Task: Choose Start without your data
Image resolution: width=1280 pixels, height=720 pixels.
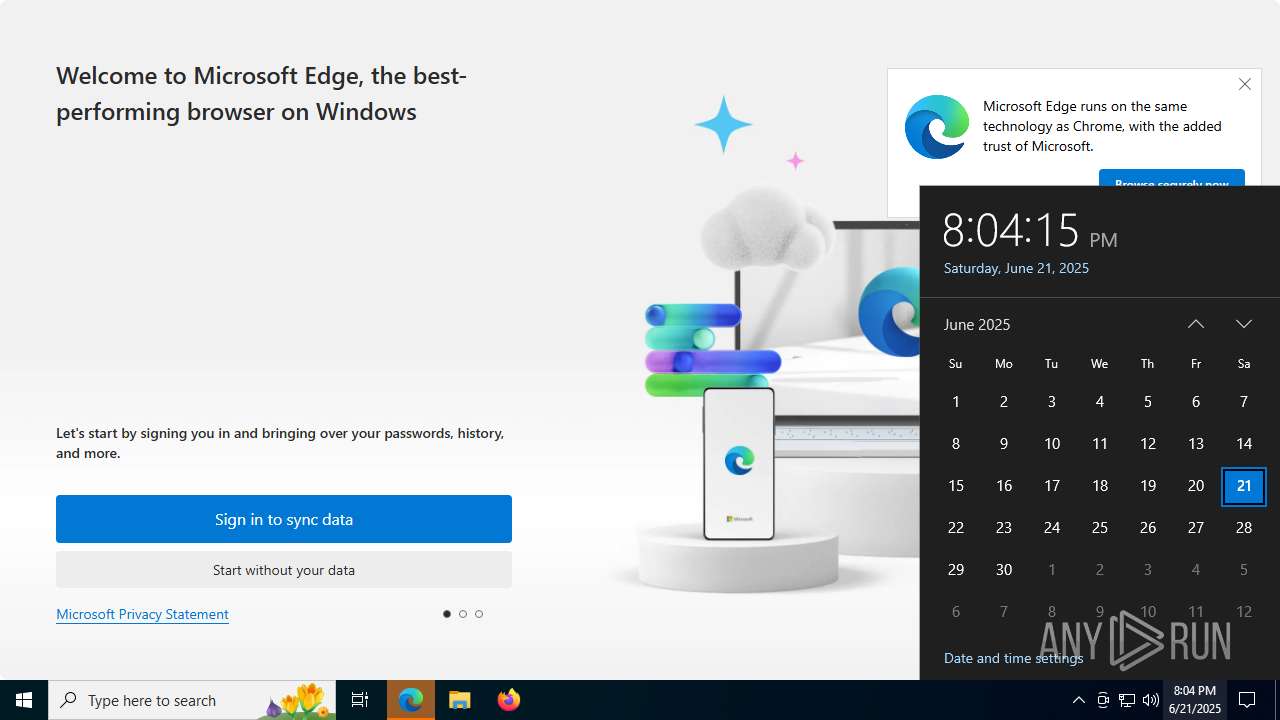Action: (284, 570)
